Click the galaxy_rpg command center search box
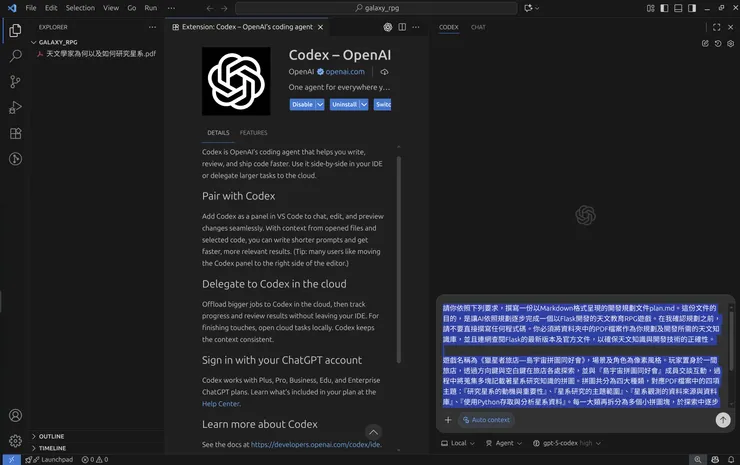 tap(376, 8)
